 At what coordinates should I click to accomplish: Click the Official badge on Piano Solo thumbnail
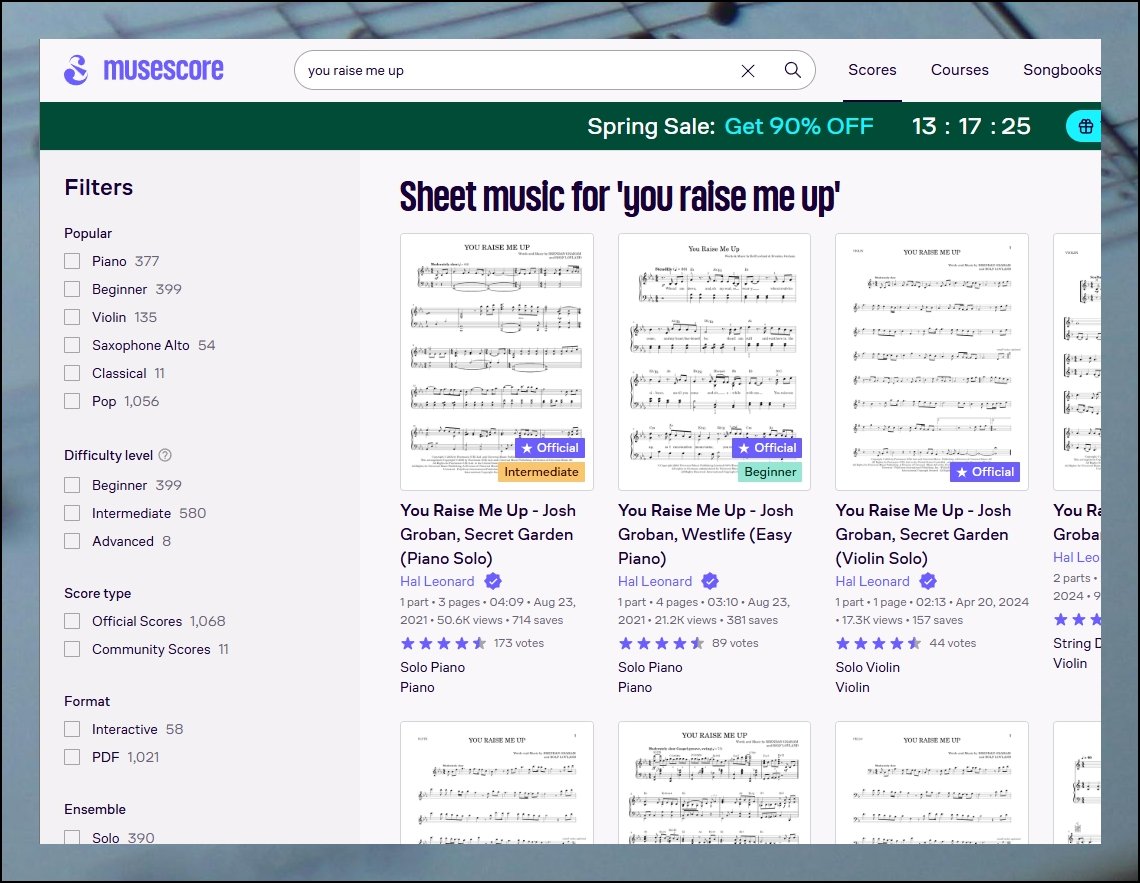(x=550, y=448)
